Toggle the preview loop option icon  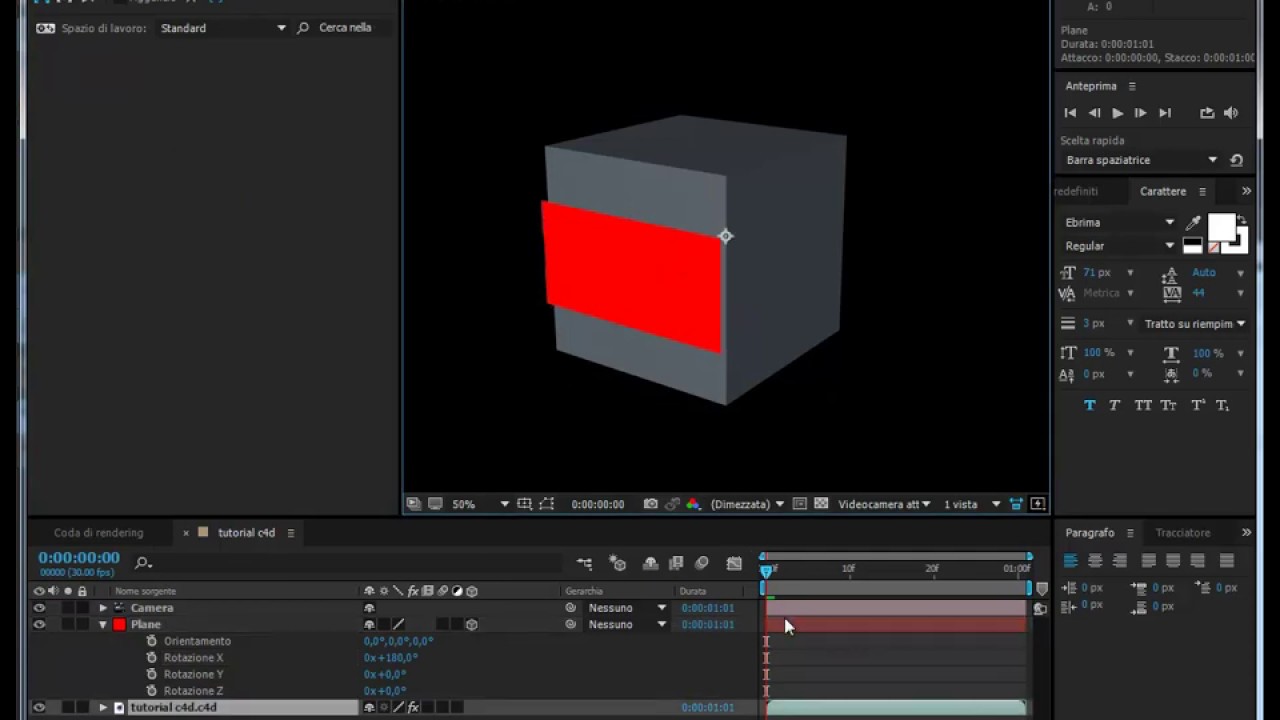click(1207, 113)
